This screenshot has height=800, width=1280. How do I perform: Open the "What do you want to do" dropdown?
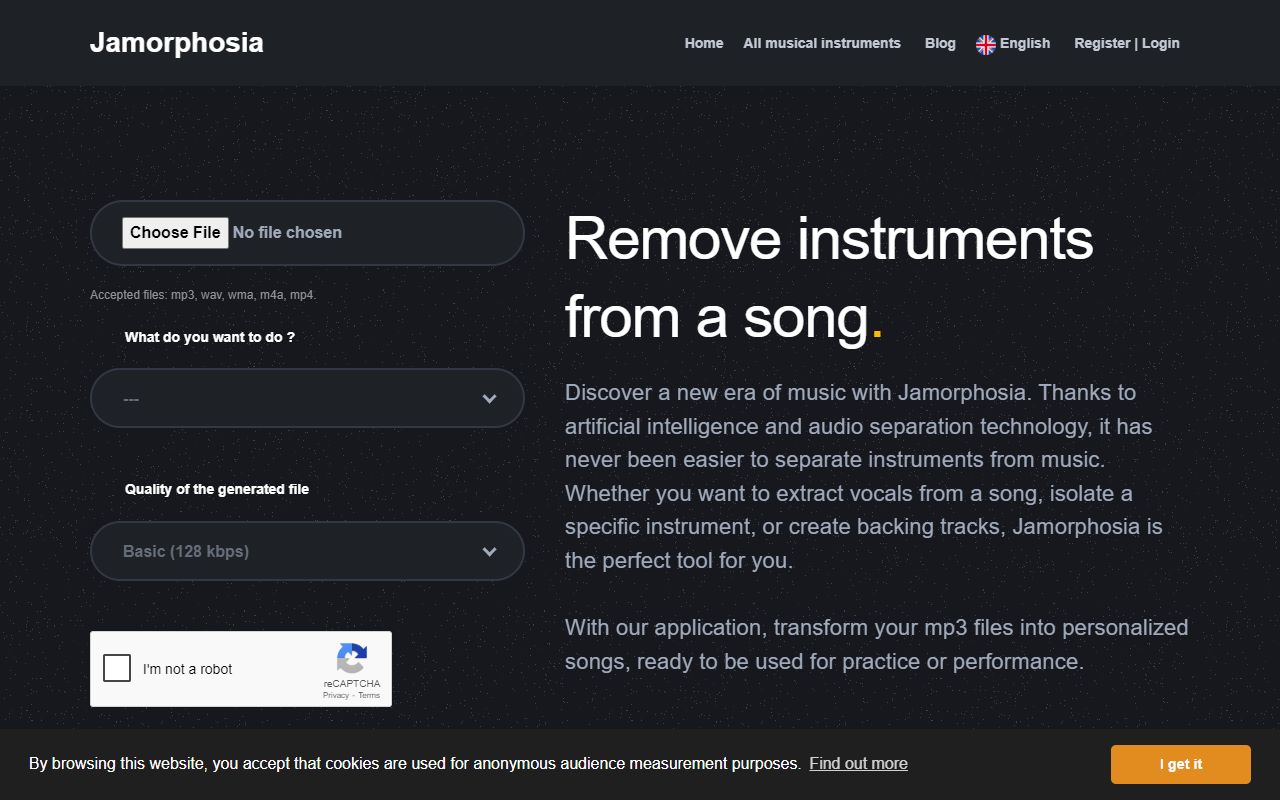point(307,398)
